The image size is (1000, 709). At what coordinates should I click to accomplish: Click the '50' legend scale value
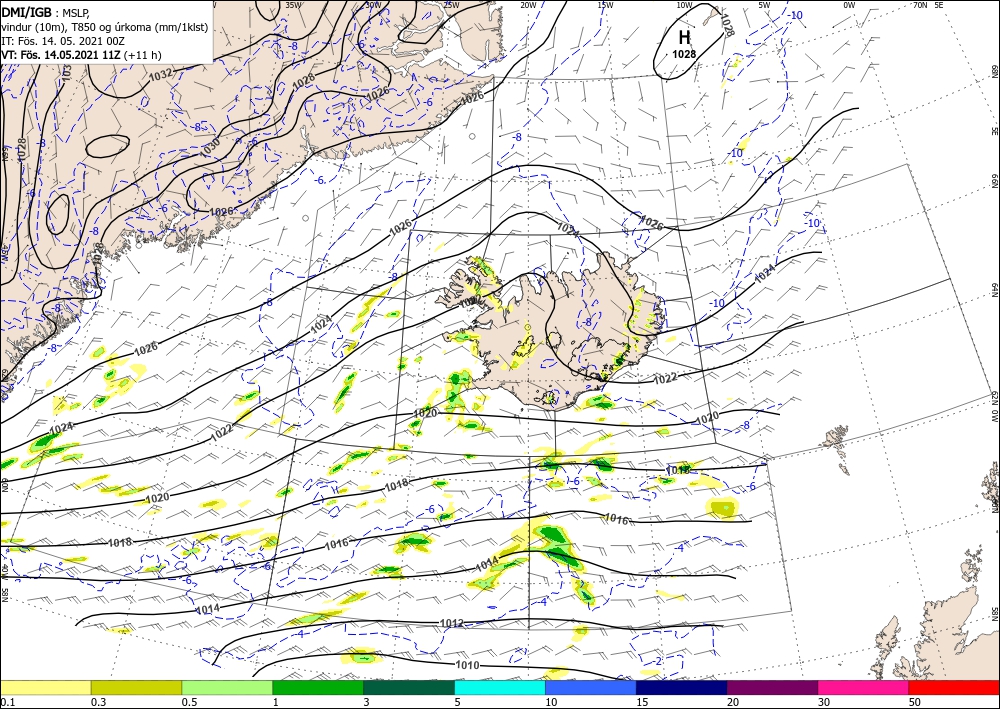pos(915,702)
